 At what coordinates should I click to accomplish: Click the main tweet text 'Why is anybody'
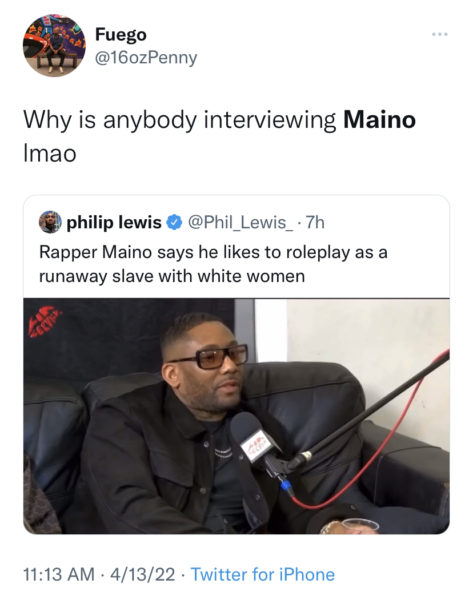(x=110, y=121)
